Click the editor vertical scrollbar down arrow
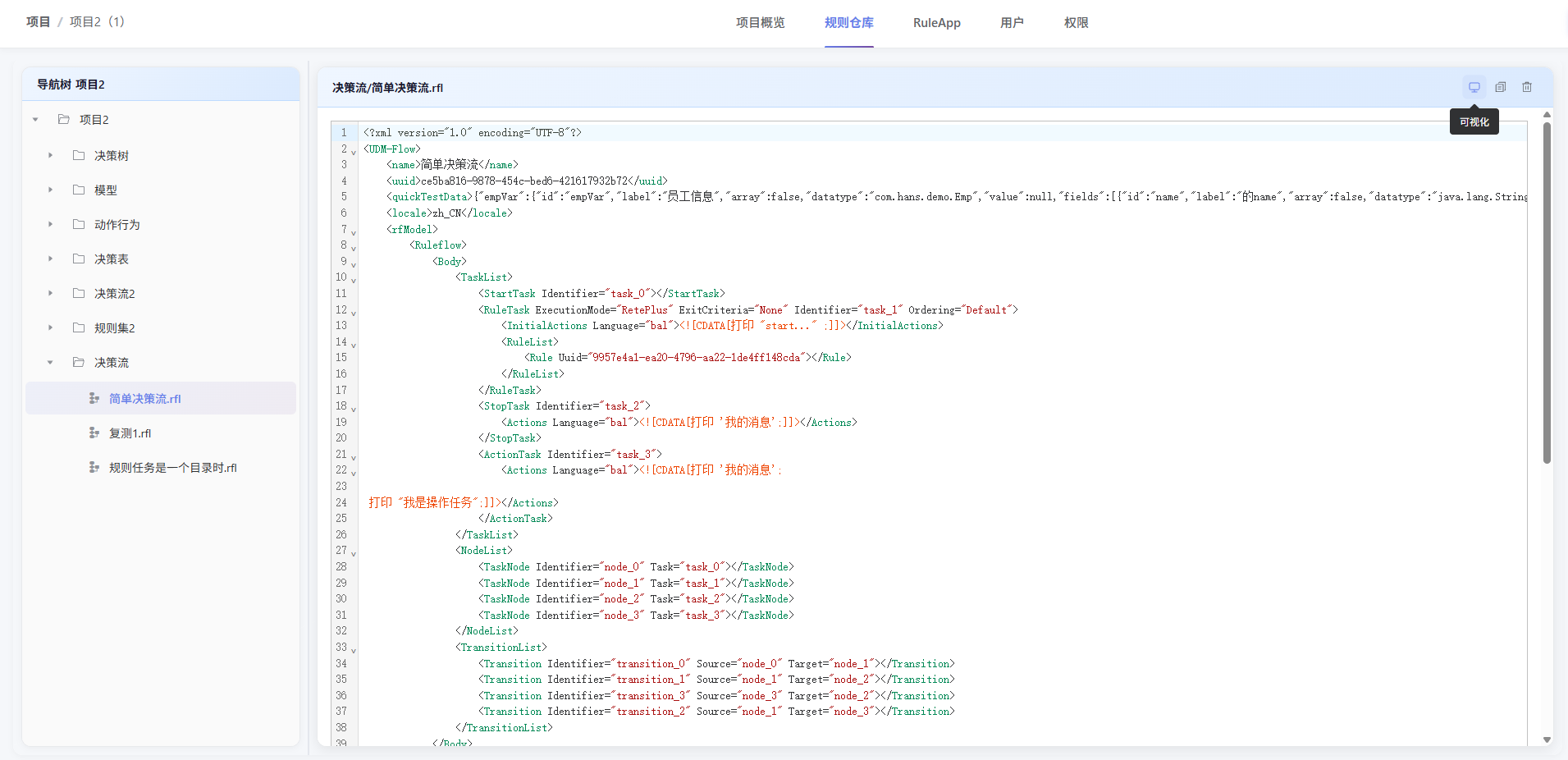This screenshot has width=1568, height=760. tap(1547, 739)
